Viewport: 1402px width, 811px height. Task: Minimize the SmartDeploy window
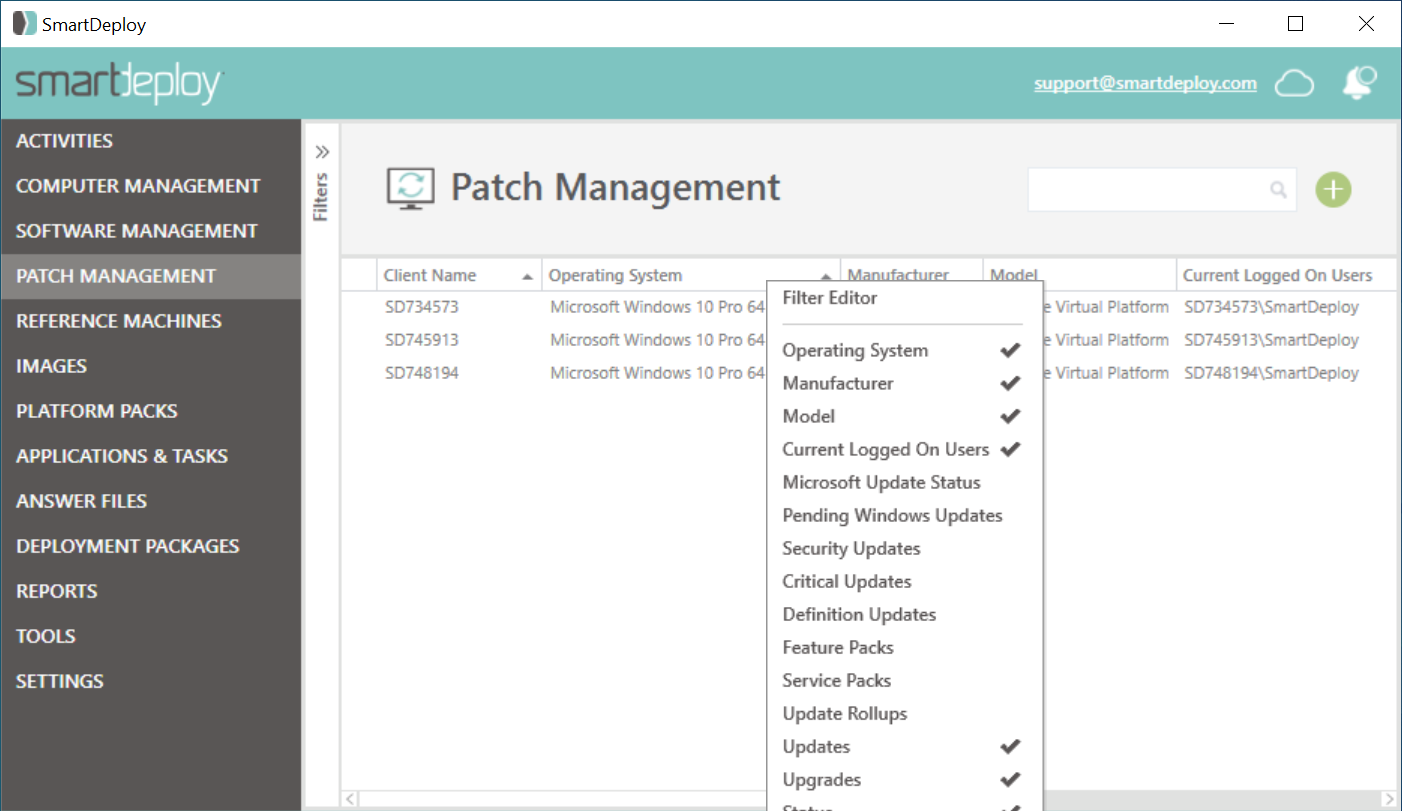1226,24
